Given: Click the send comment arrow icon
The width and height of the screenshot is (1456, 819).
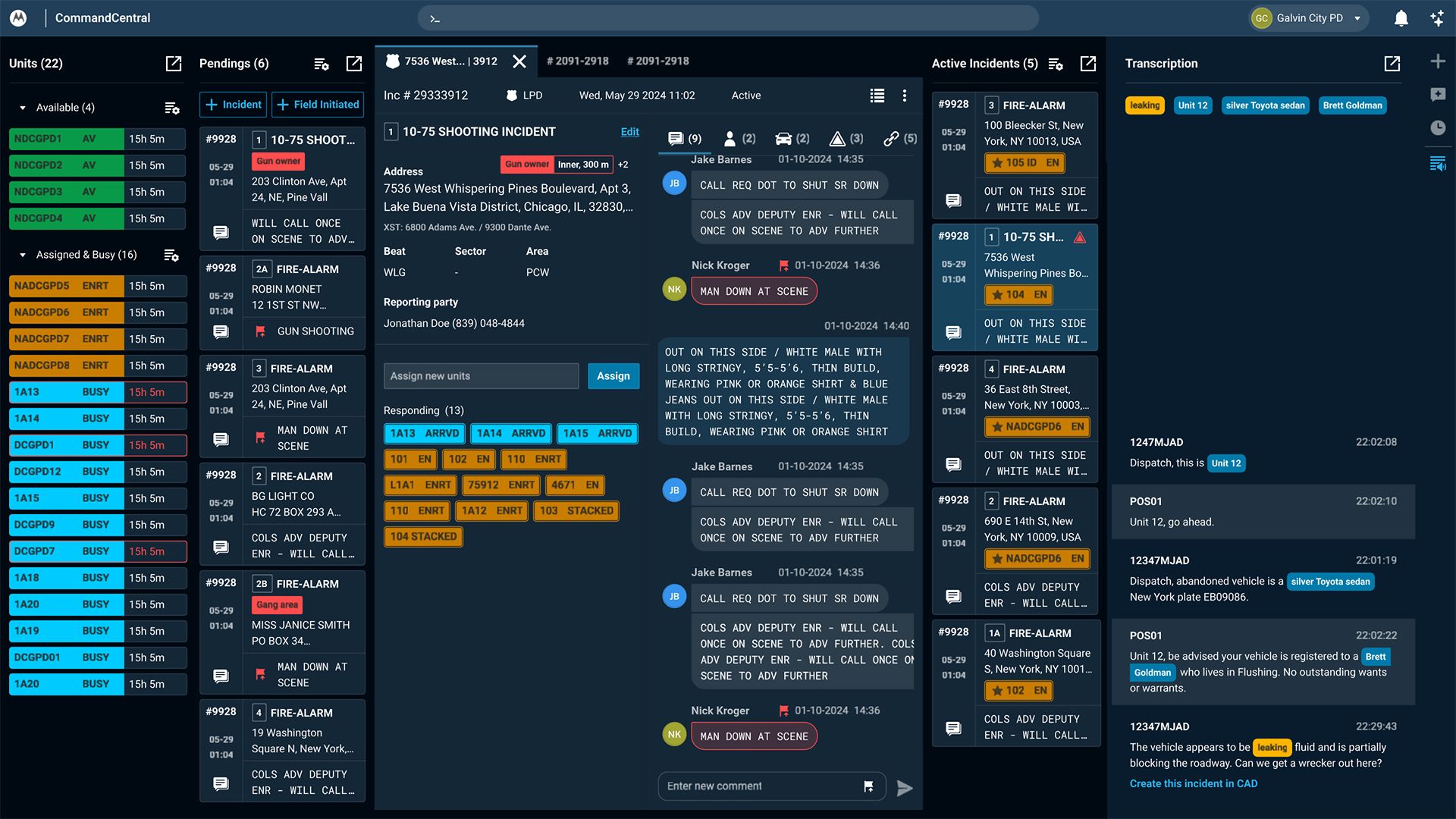Looking at the screenshot, I should 904,788.
